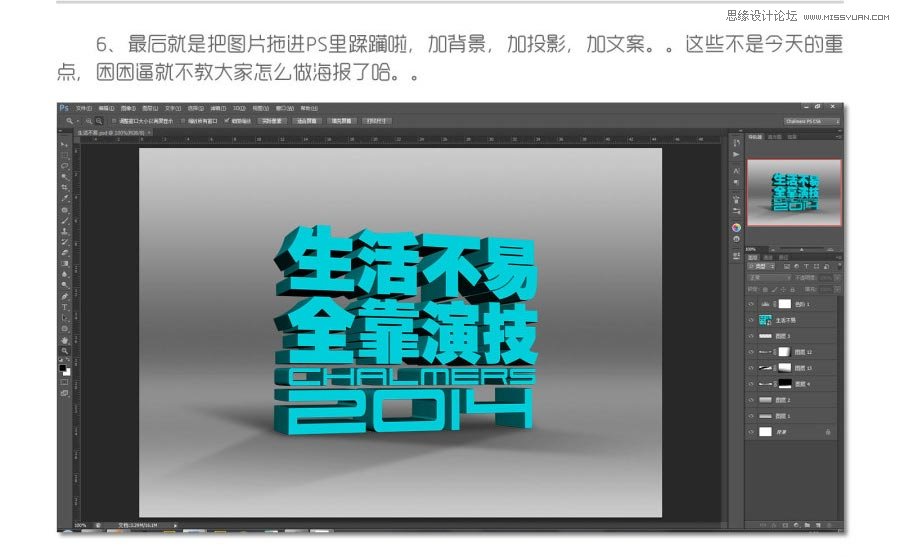This screenshot has height=558, width=900.
Task: Click the 填充屏幕 Fill Screen button
Action: click(342, 121)
